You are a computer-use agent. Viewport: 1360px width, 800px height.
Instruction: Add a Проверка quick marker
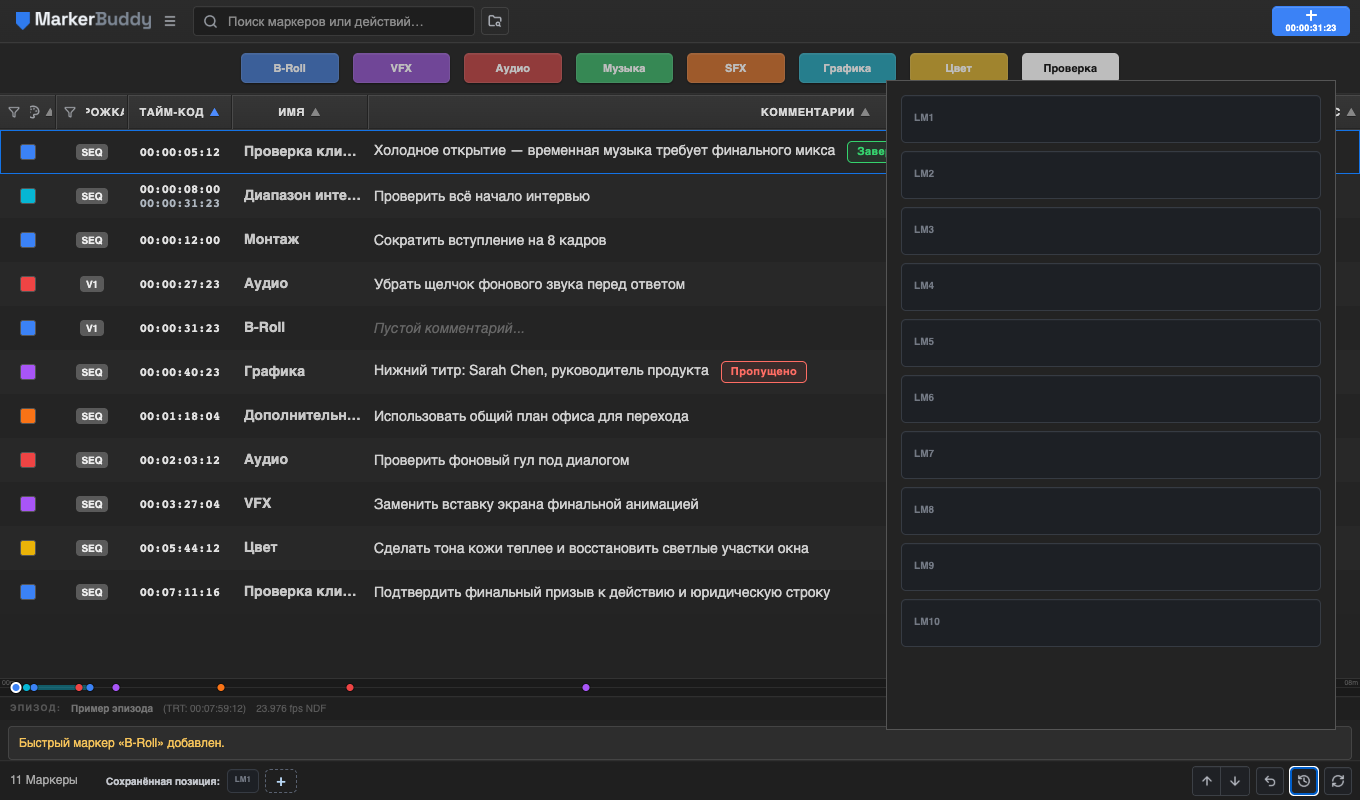coord(1070,68)
